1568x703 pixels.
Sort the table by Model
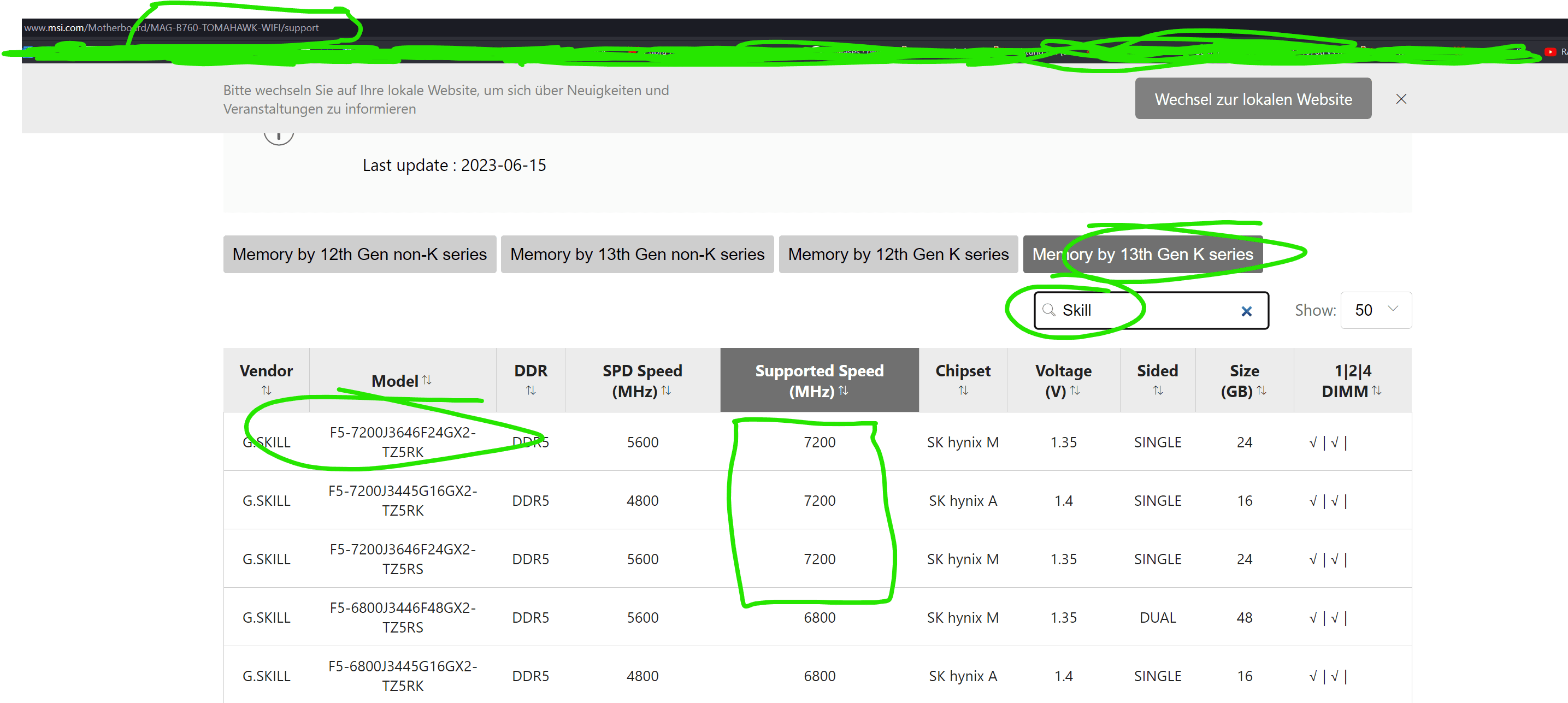(x=427, y=380)
